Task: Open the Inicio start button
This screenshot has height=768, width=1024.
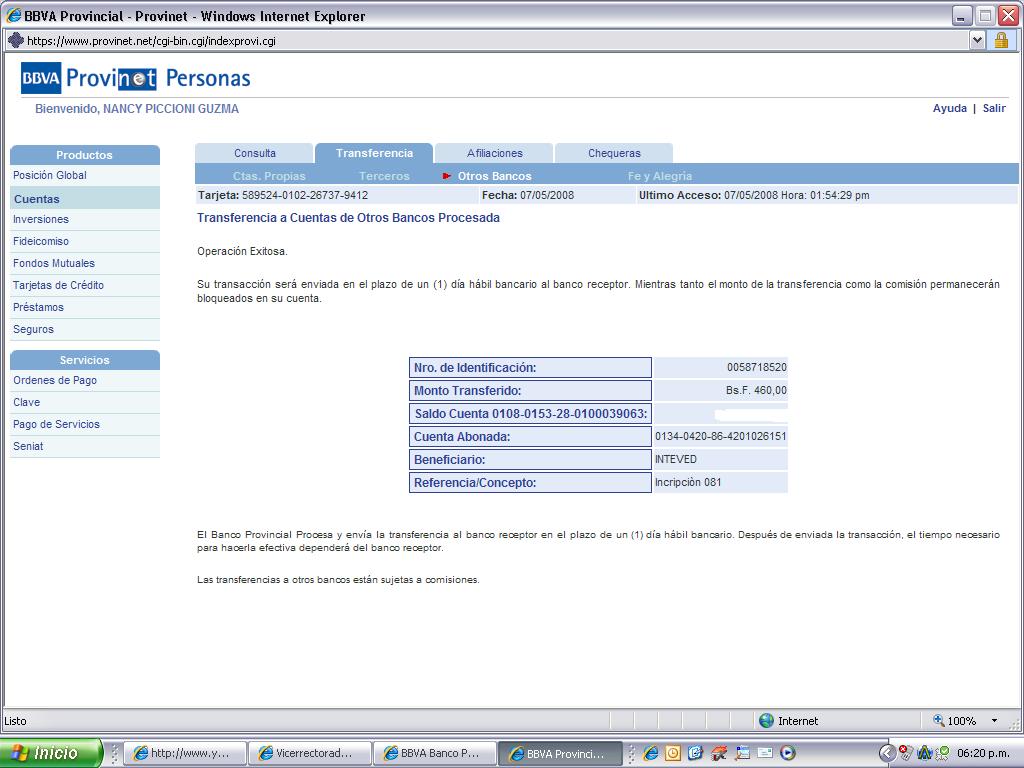Action: click(51, 753)
